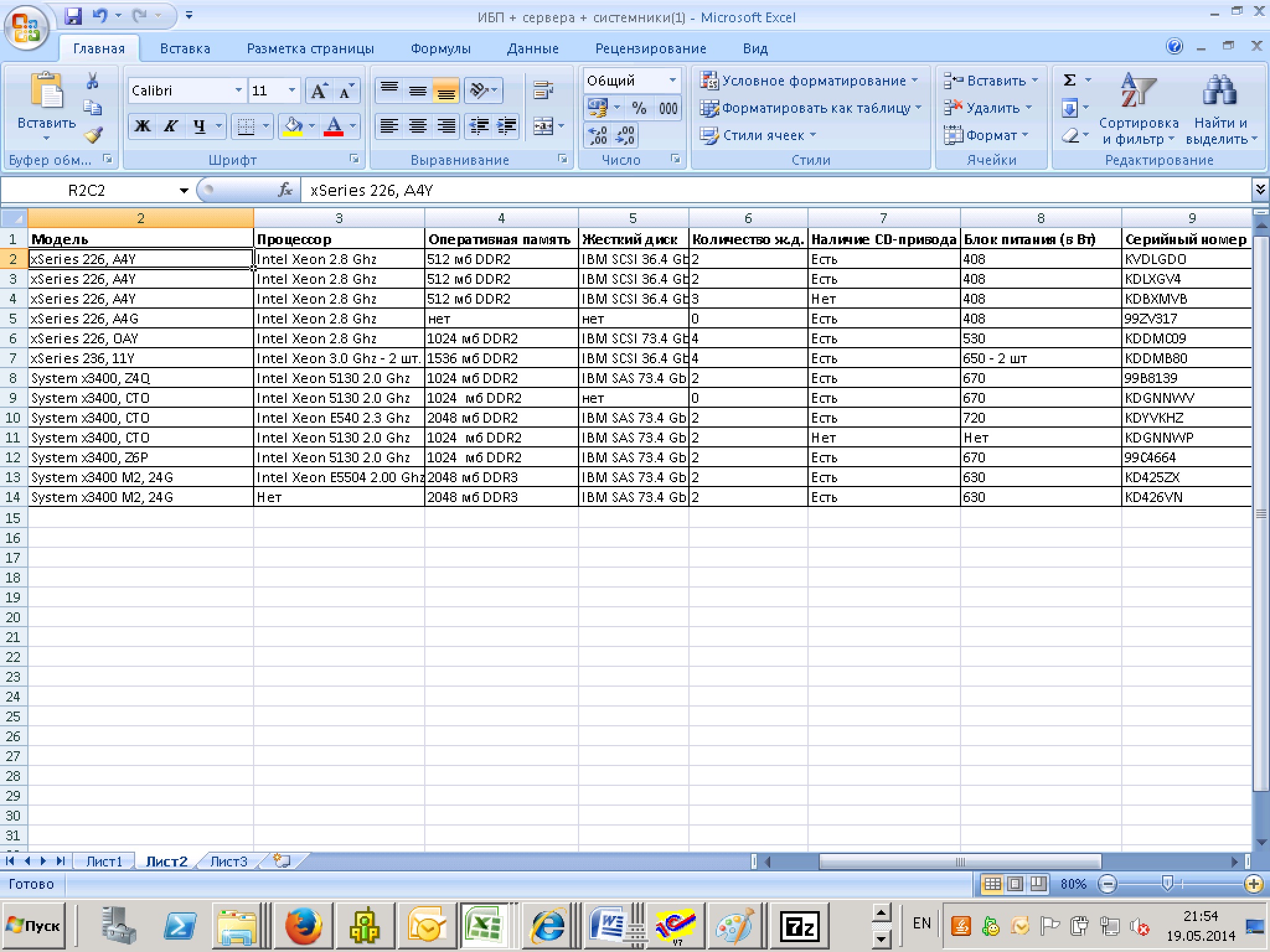Switch to Вид ribbon tab

pyautogui.click(x=755, y=48)
